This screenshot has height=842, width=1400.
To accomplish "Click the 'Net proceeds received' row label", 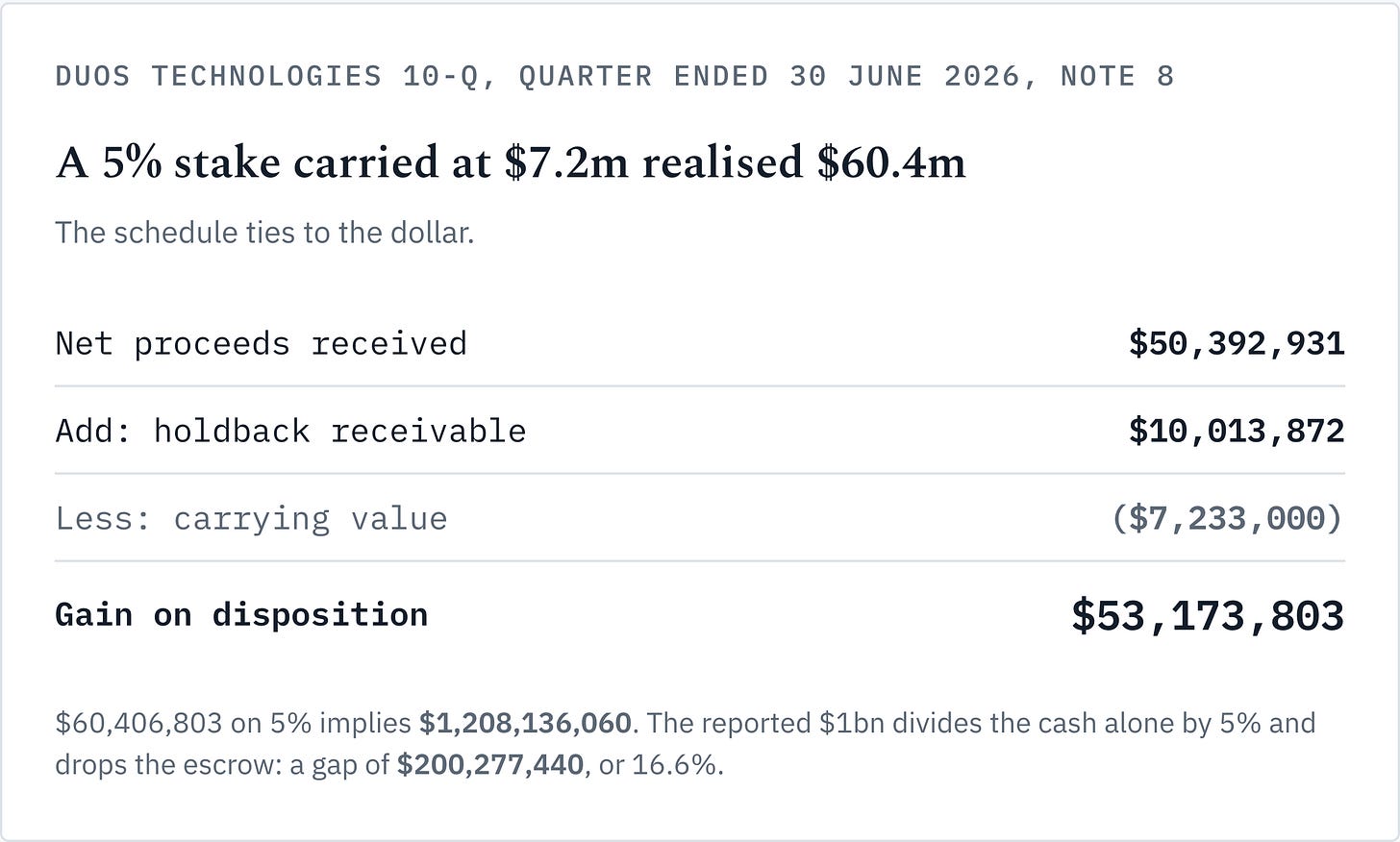I will pos(262,343).
